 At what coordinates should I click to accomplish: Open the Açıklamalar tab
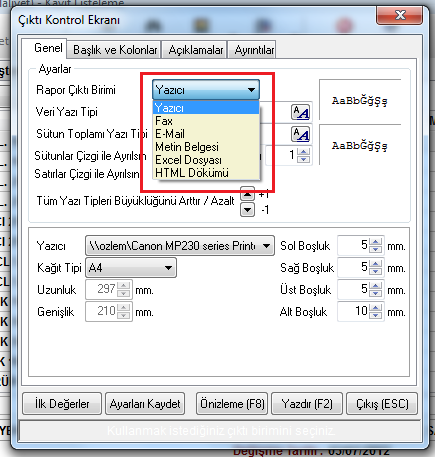(x=195, y=50)
